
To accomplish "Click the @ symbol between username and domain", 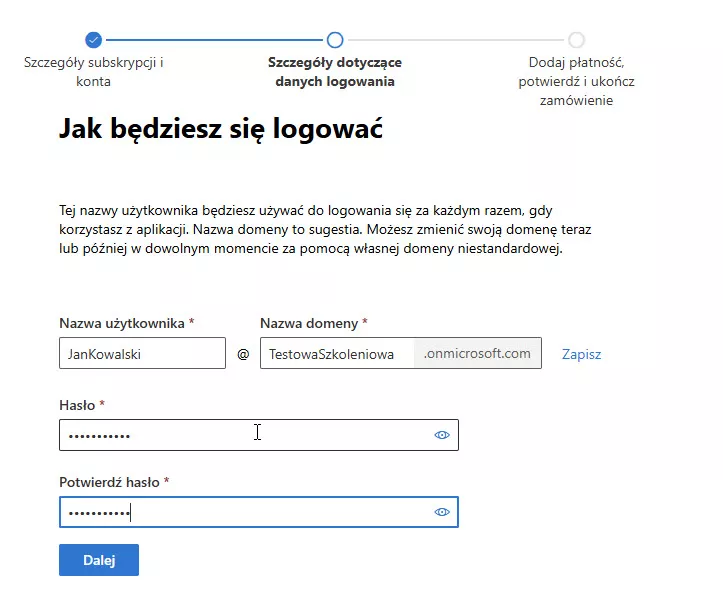I will point(243,354).
